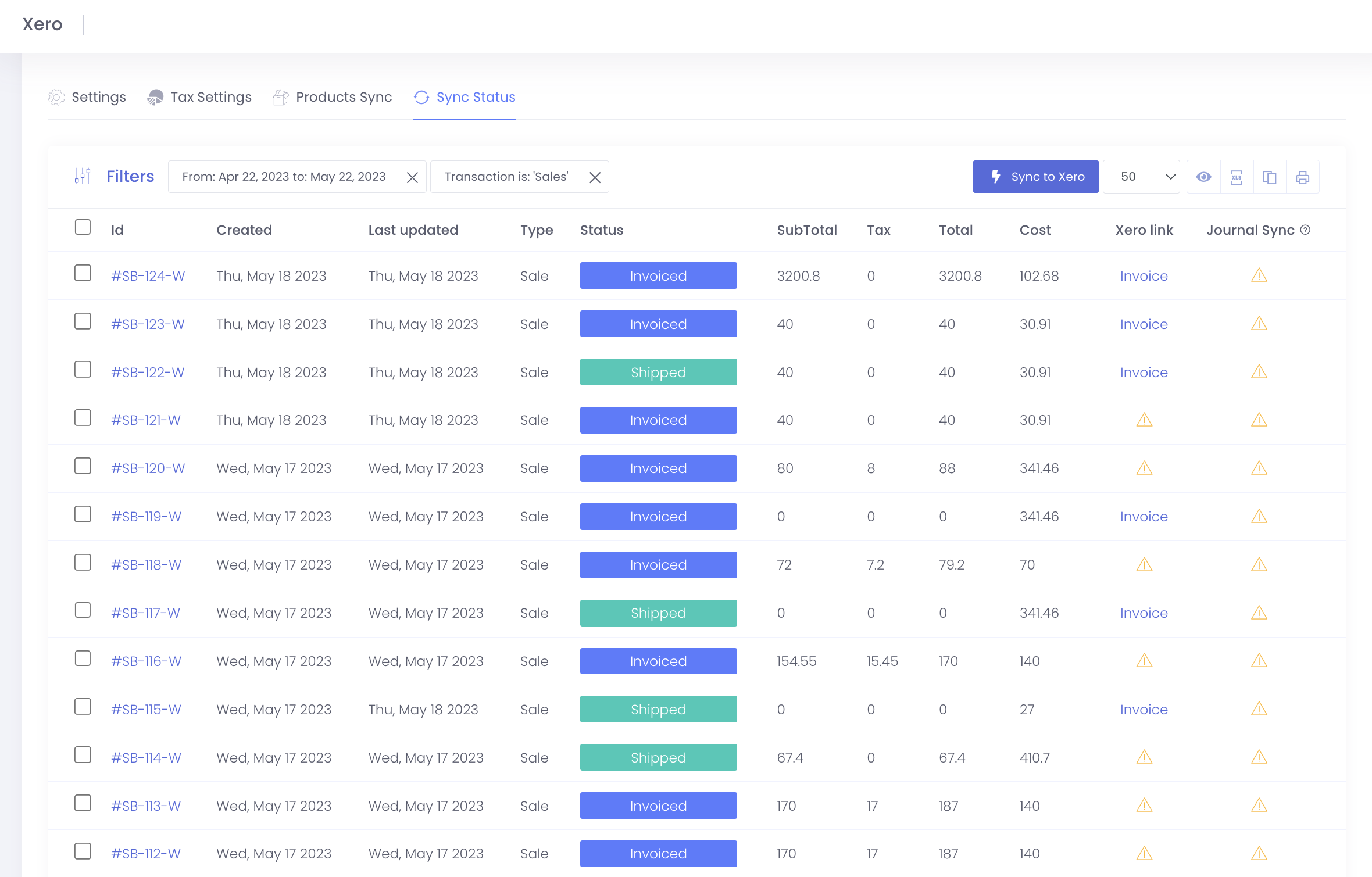The height and width of the screenshot is (877, 1372).
Task: Sort by Cost column header
Action: point(1035,230)
